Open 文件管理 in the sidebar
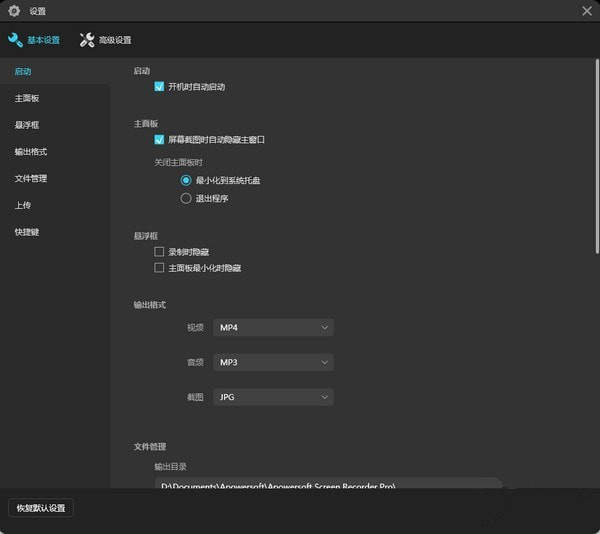Image resolution: width=600 pixels, height=534 pixels. coord(31,179)
